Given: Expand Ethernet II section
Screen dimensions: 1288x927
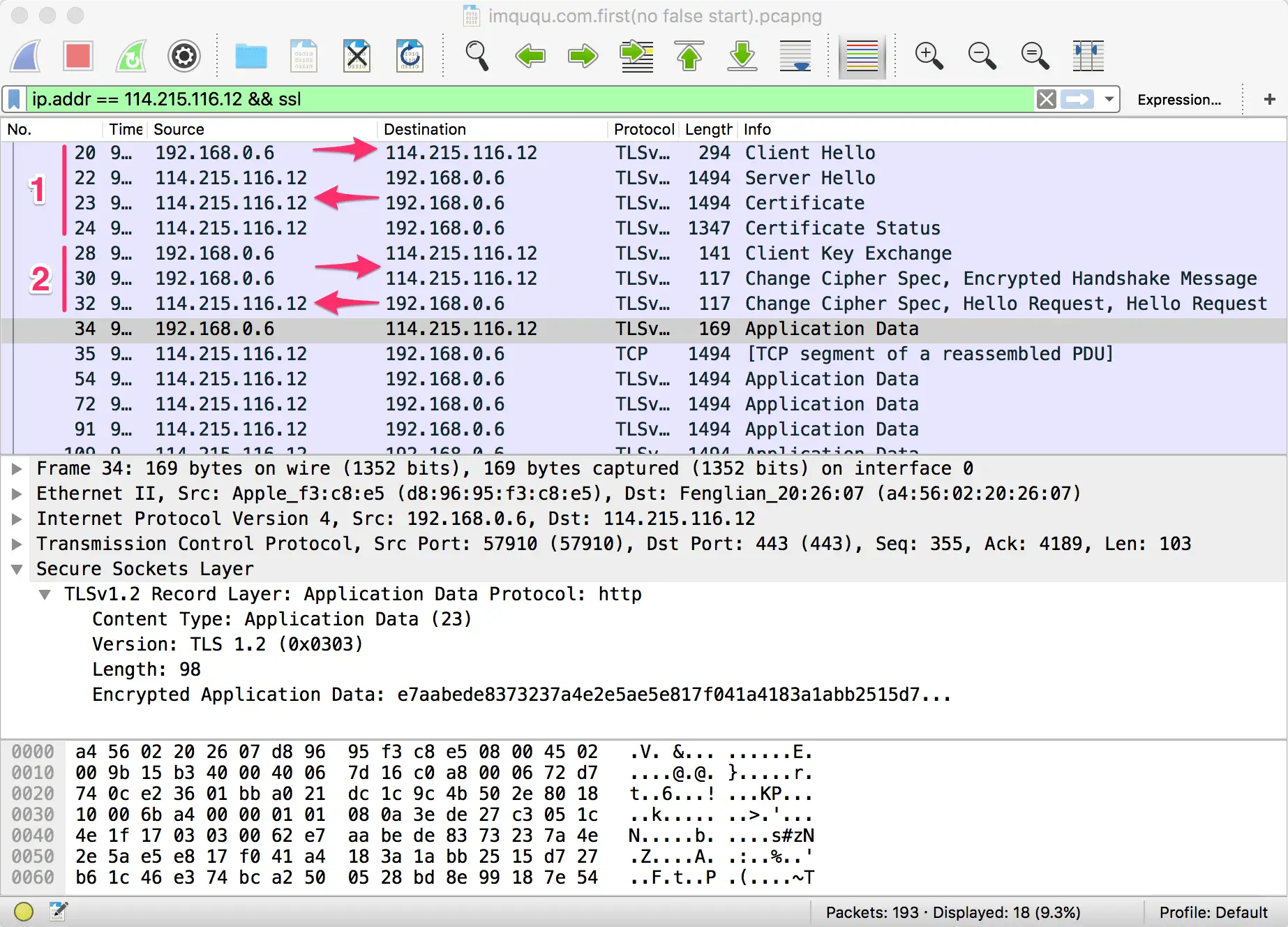Looking at the screenshot, I should [x=17, y=494].
